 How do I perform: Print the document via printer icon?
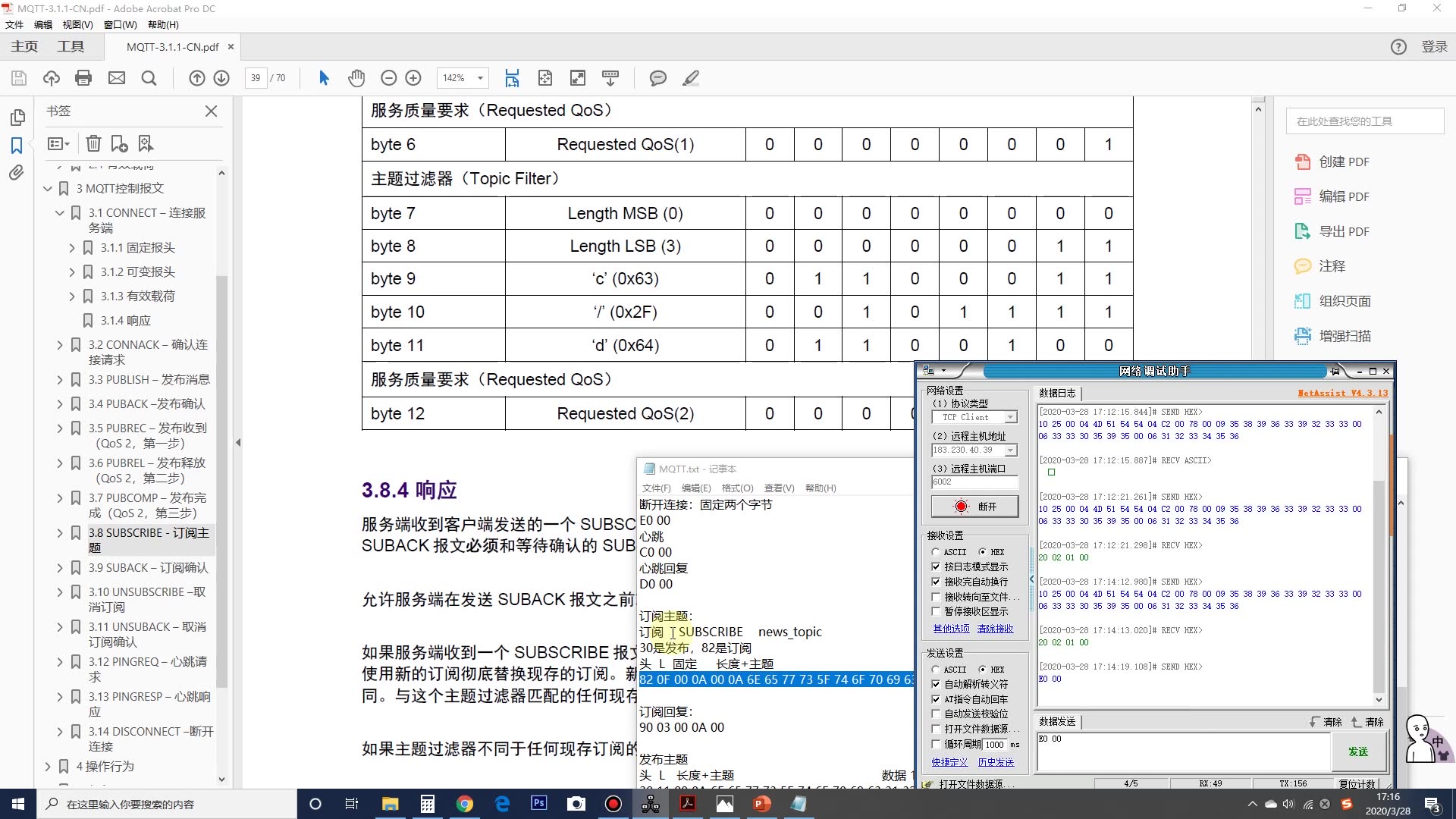83,78
